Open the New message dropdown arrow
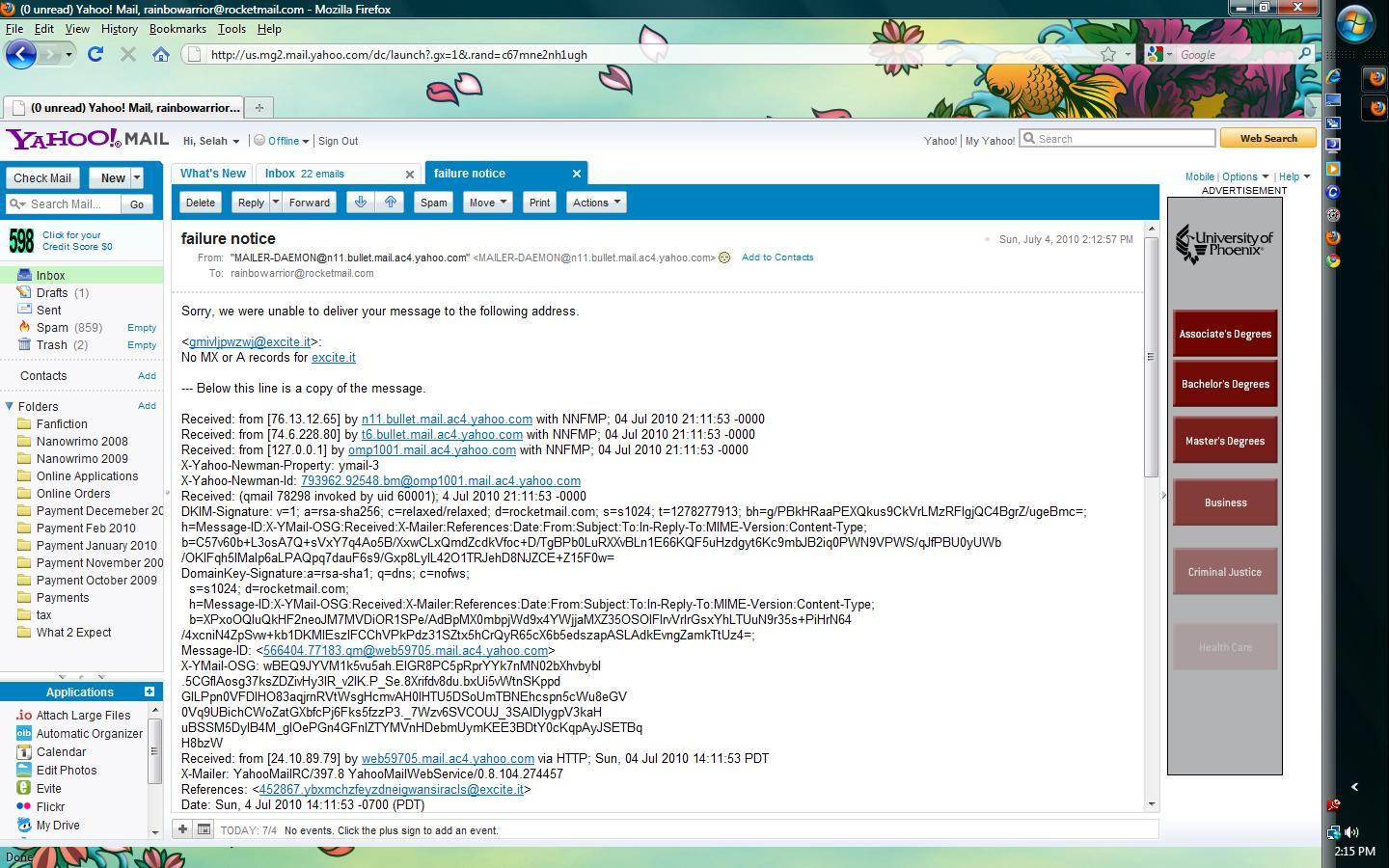The height and width of the screenshot is (868, 1389). coord(137,177)
